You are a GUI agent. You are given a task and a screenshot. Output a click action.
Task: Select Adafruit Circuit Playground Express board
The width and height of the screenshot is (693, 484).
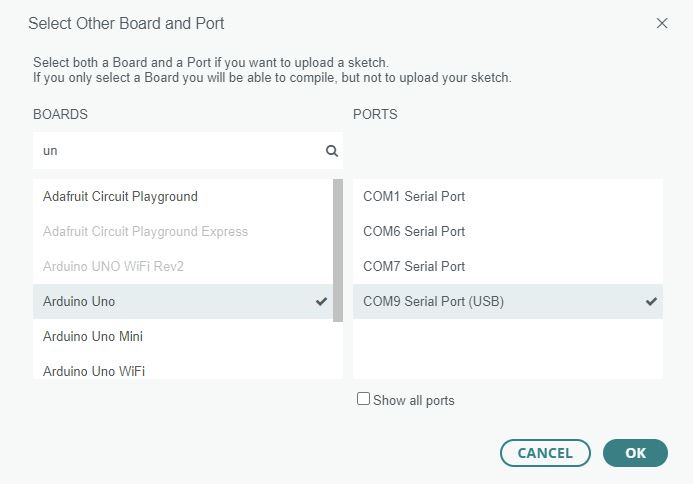point(183,231)
